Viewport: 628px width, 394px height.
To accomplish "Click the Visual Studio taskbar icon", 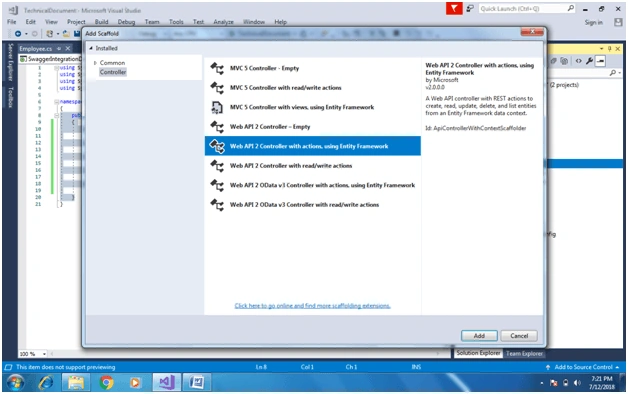I will (166, 382).
